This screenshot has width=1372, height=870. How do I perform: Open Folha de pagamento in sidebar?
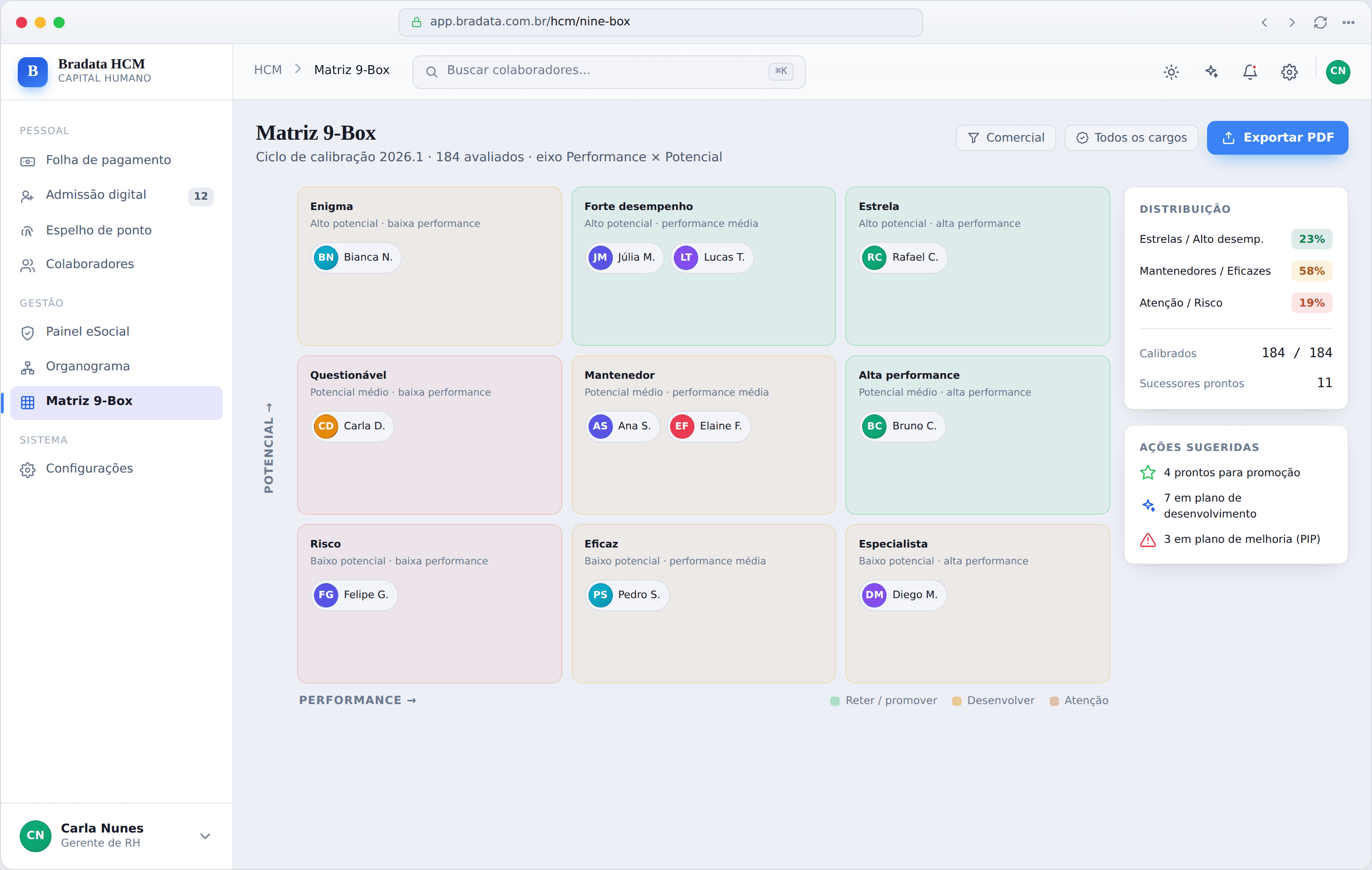point(116,160)
